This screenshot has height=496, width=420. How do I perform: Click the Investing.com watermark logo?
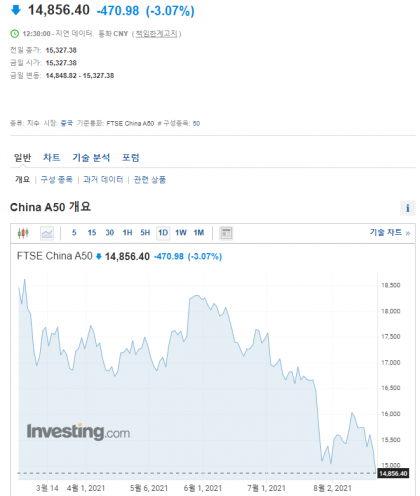point(78,432)
